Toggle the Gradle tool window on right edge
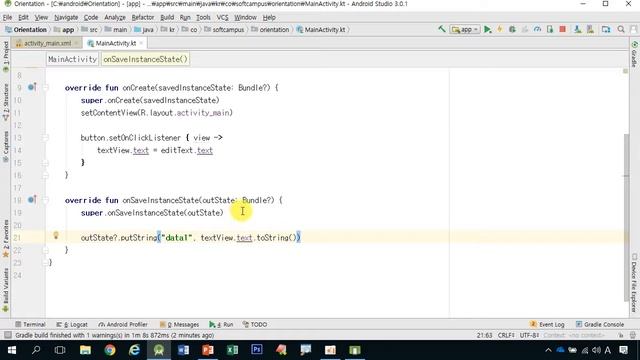 (634, 54)
